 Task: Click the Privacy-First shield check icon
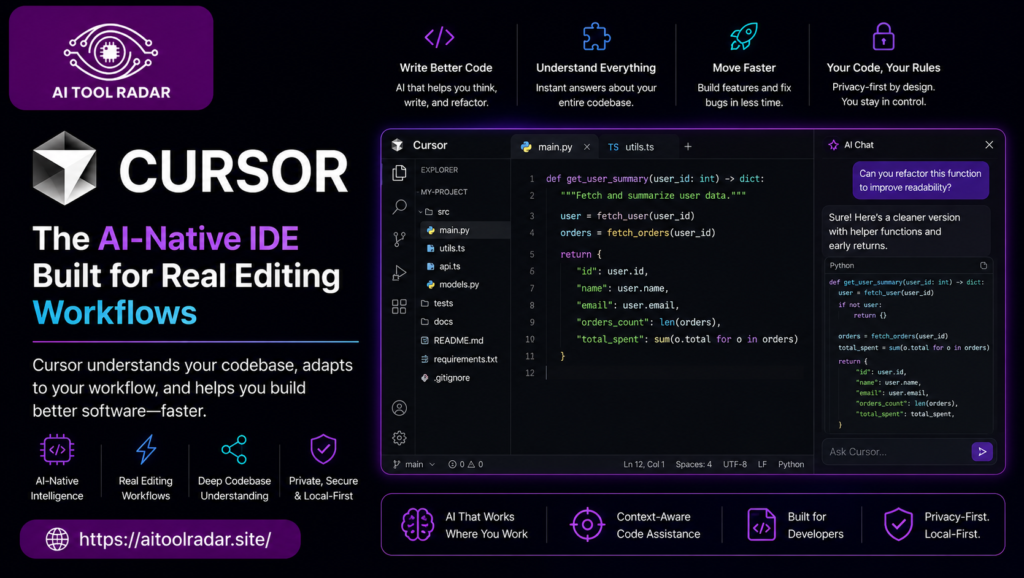click(899, 524)
